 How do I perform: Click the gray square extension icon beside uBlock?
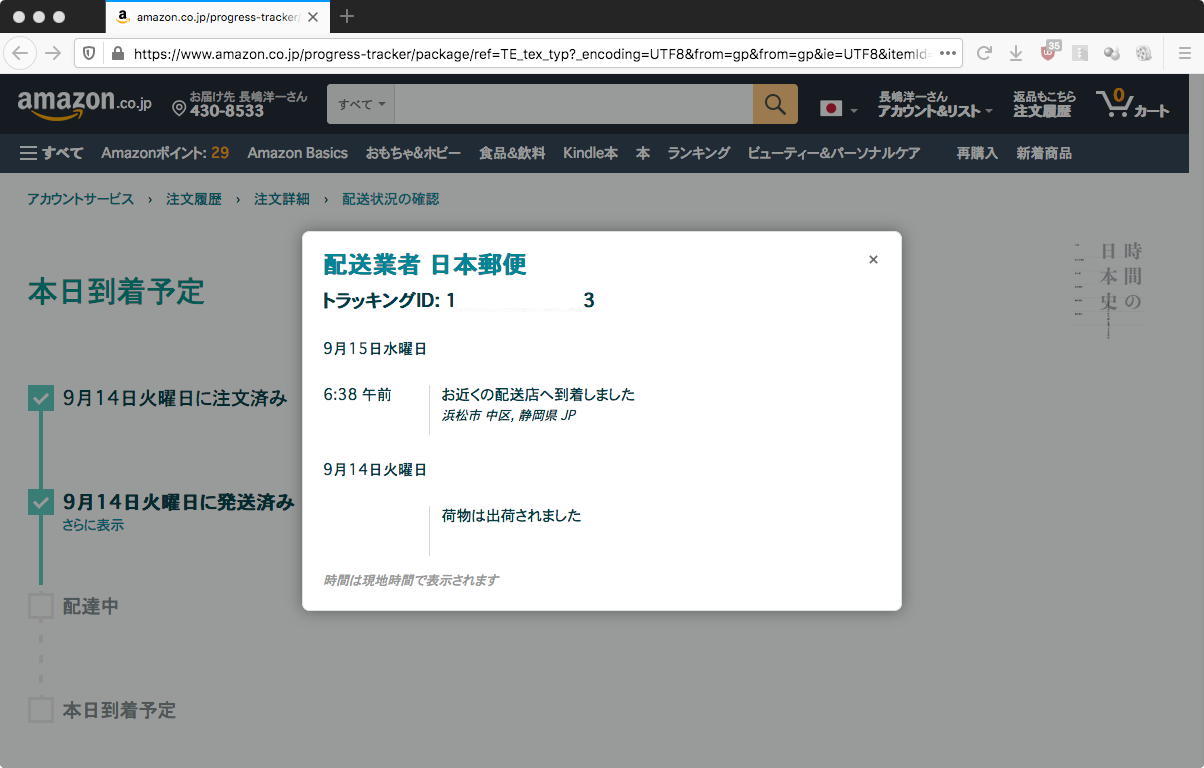click(1080, 53)
